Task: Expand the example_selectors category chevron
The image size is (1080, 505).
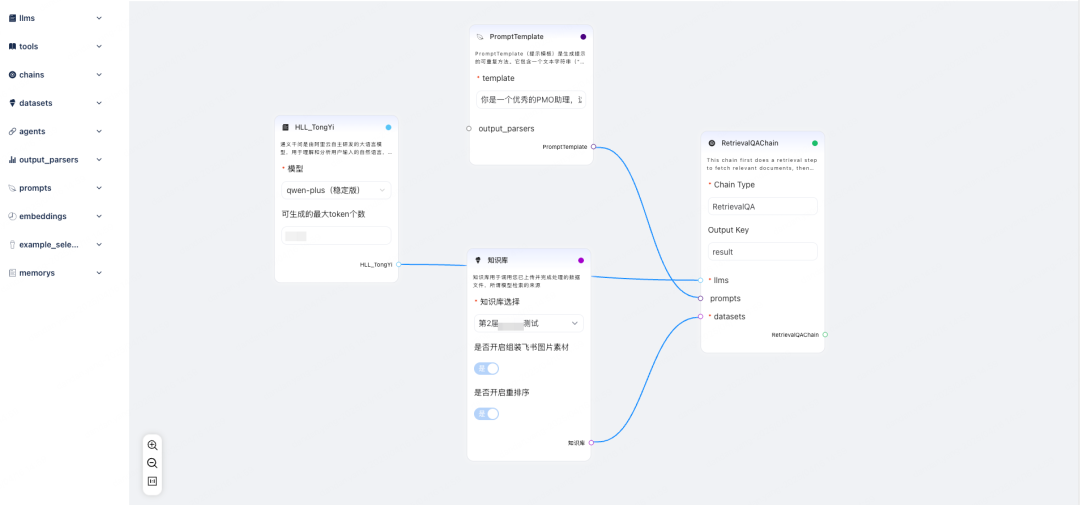Action: pos(99,244)
